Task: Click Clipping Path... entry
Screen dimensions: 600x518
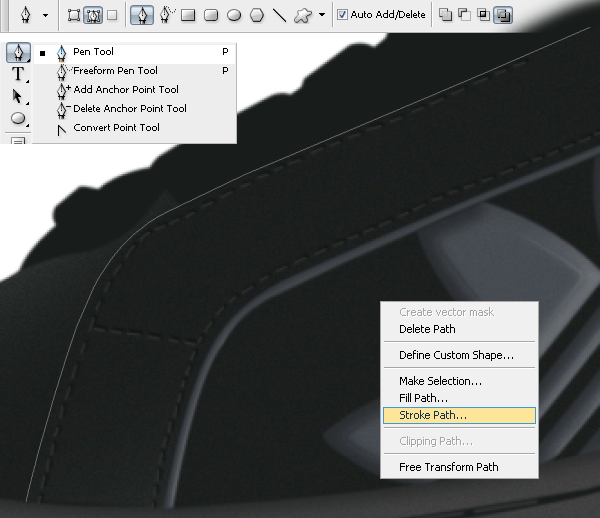Action: (459, 441)
